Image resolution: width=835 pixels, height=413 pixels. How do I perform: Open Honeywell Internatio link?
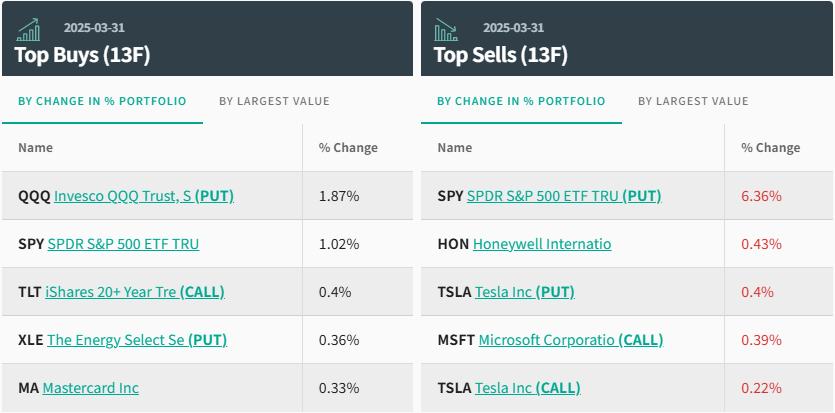(x=542, y=244)
